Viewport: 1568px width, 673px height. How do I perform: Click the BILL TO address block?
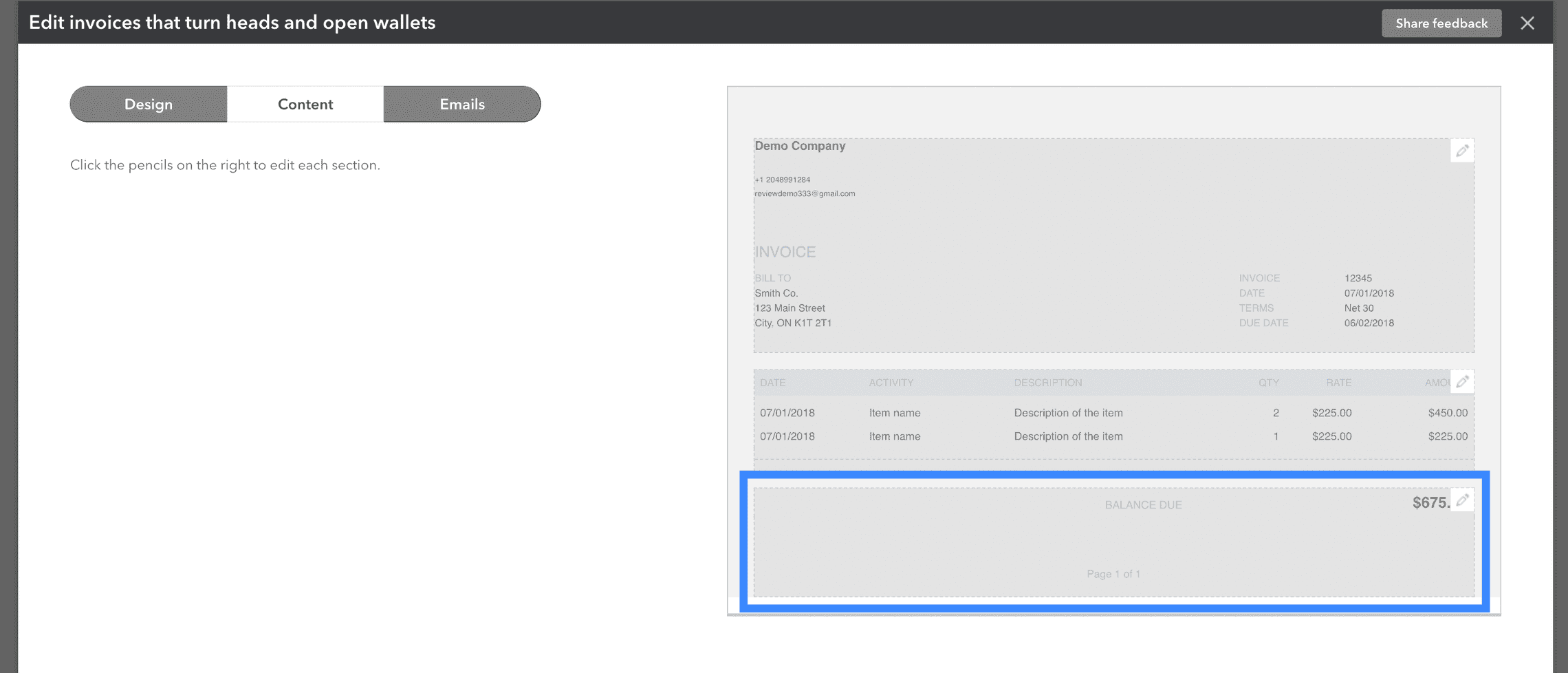[791, 300]
